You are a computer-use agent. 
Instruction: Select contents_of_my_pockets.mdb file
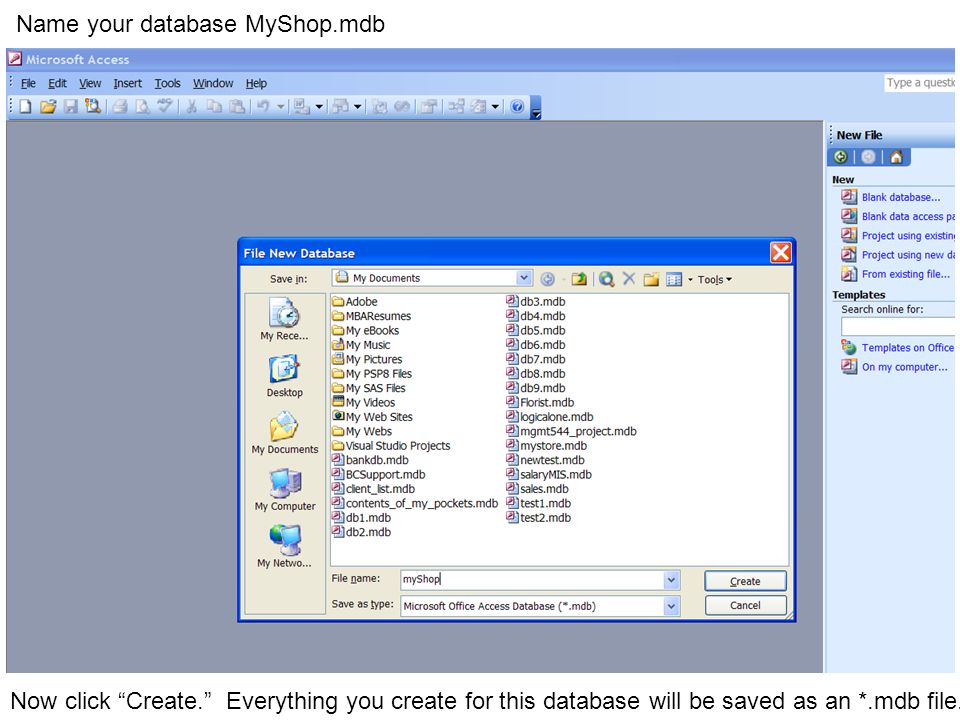click(x=415, y=503)
